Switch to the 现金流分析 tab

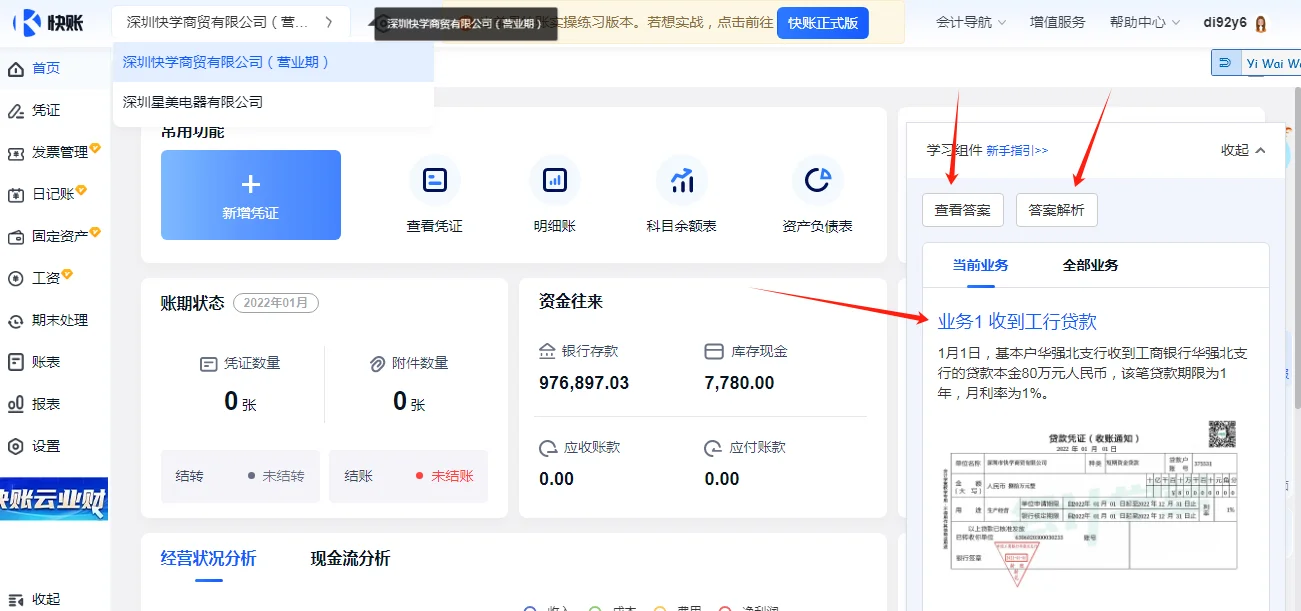(x=350, y=559)
